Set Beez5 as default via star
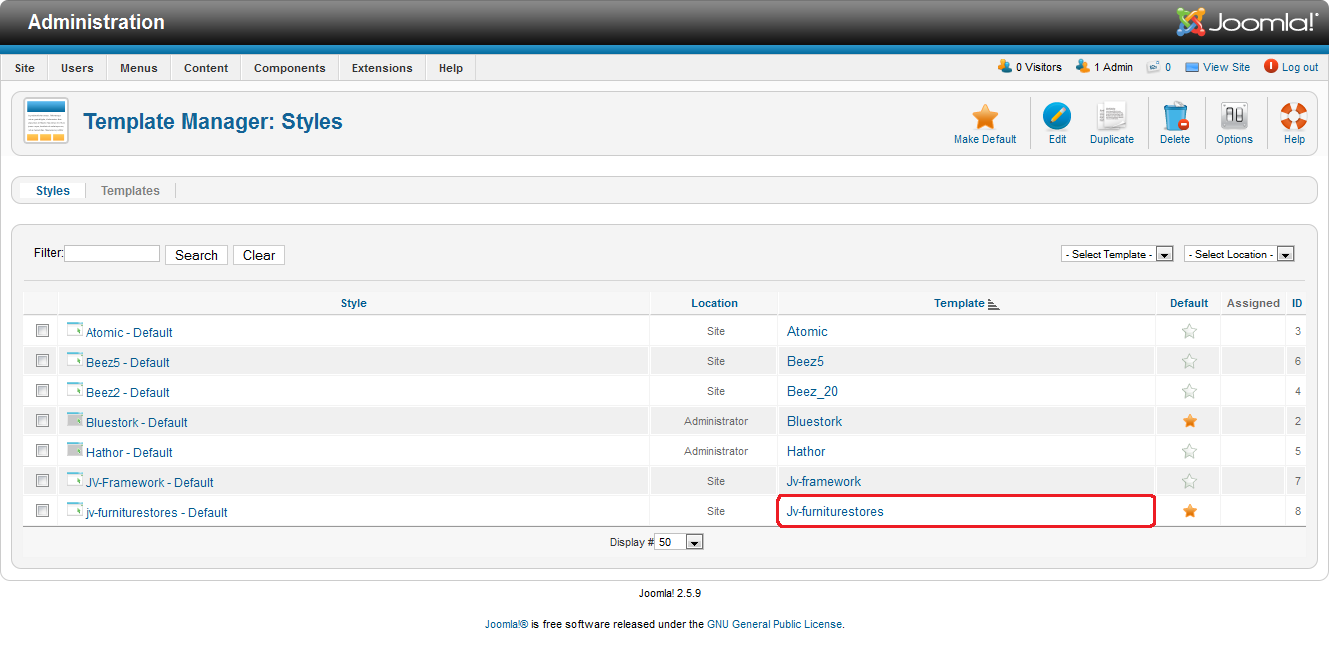The height and width of the screenshot is (652, 1329). tap(1189, 361)
